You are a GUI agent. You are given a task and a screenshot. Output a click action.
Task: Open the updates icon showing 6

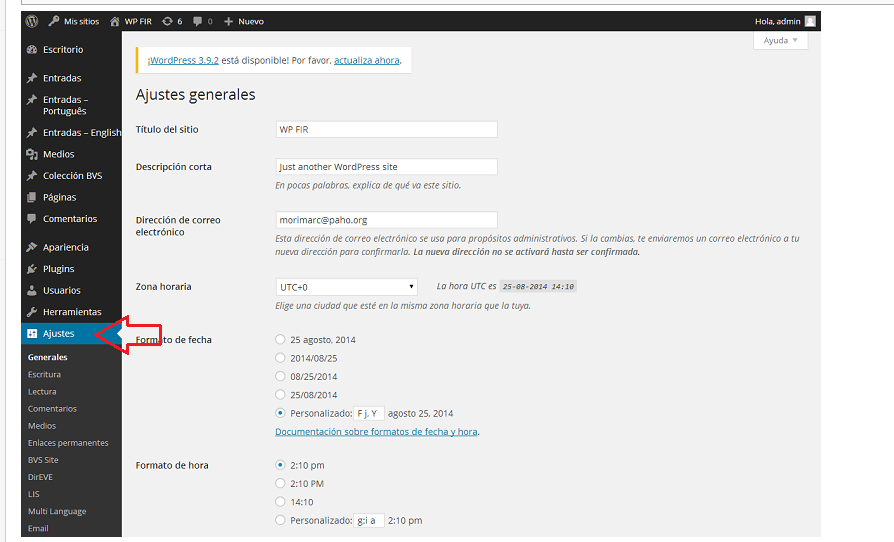click(x=167, y=21)
